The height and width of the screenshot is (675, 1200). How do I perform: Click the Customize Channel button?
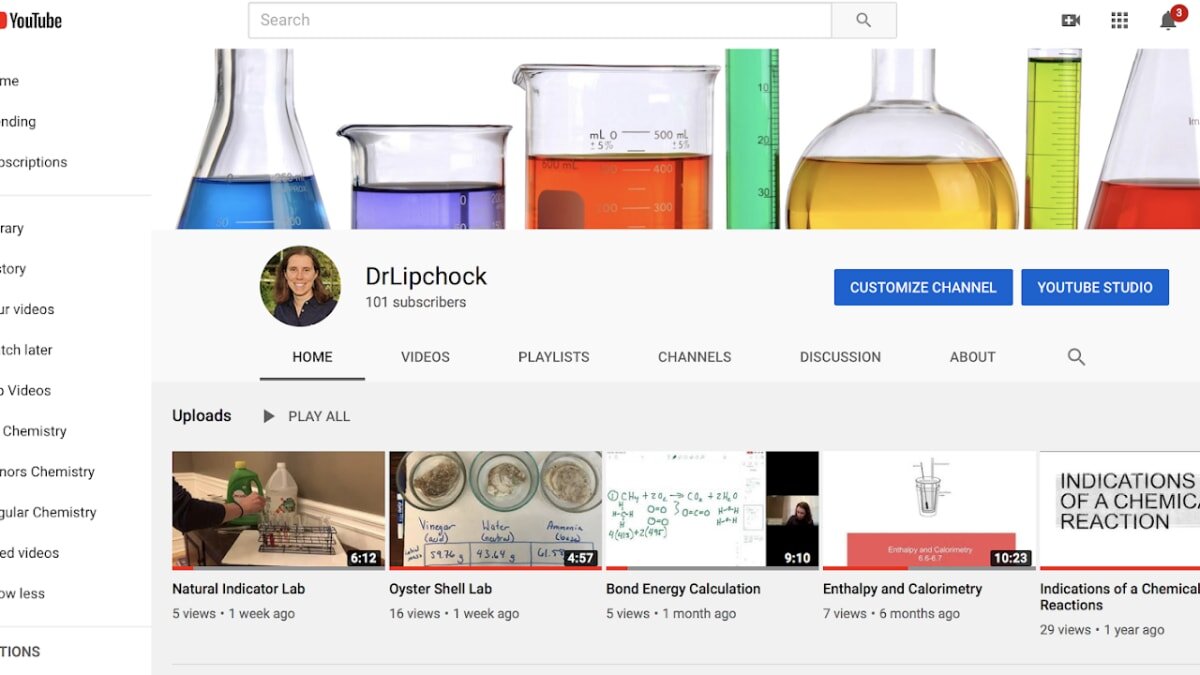coord(923,287)
